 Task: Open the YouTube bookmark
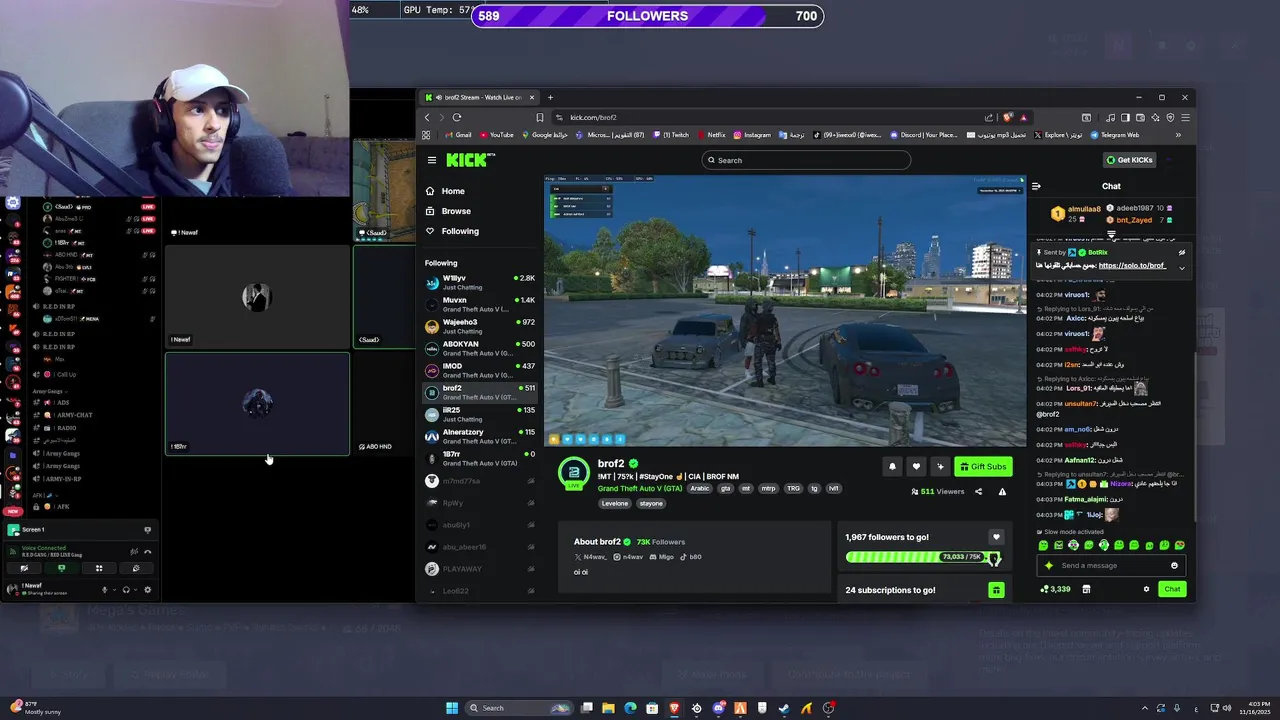click(497, 135)
